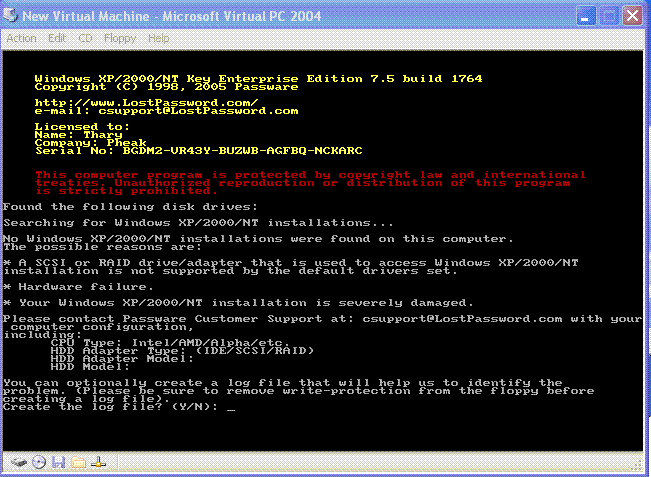The height and width of the screenshot is (477, 651).
Task: Click 'Copyright (C) 1998, 2005 Passware' line
Action: pos(166,87)
